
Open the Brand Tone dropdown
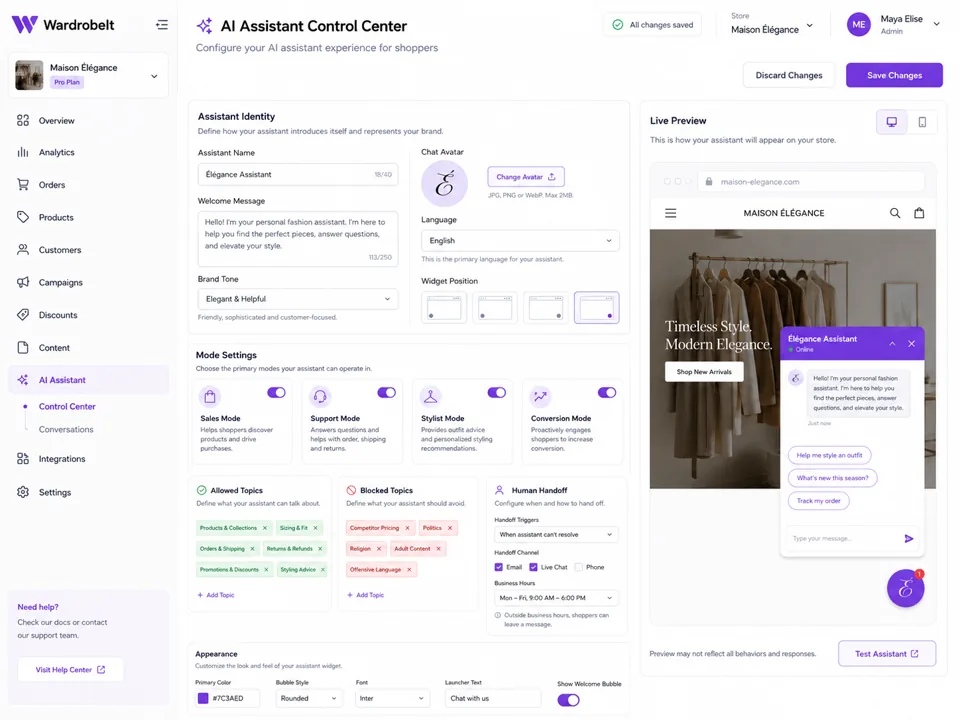298,299
